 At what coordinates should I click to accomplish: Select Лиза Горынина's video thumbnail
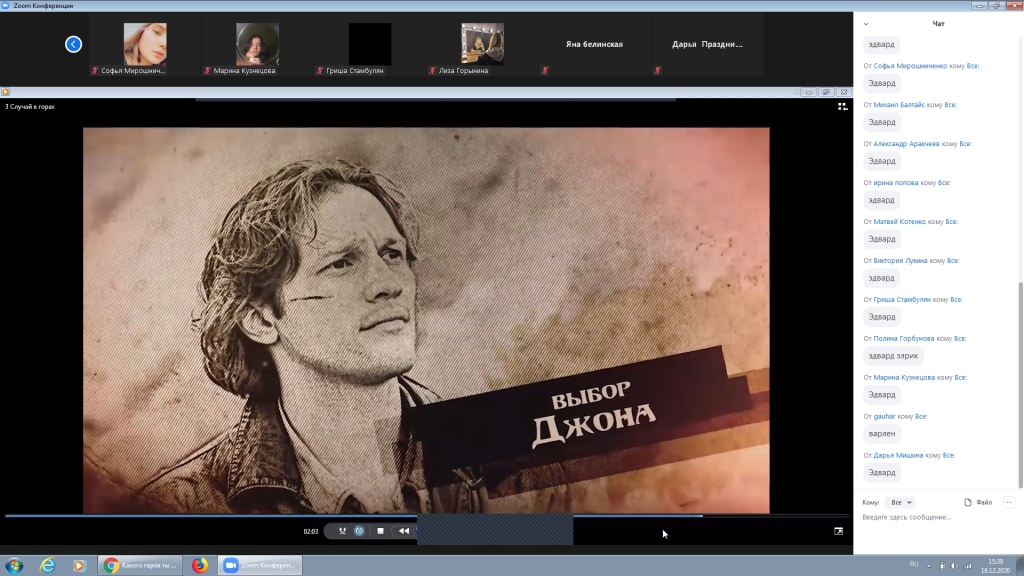[x=482, y=44]
